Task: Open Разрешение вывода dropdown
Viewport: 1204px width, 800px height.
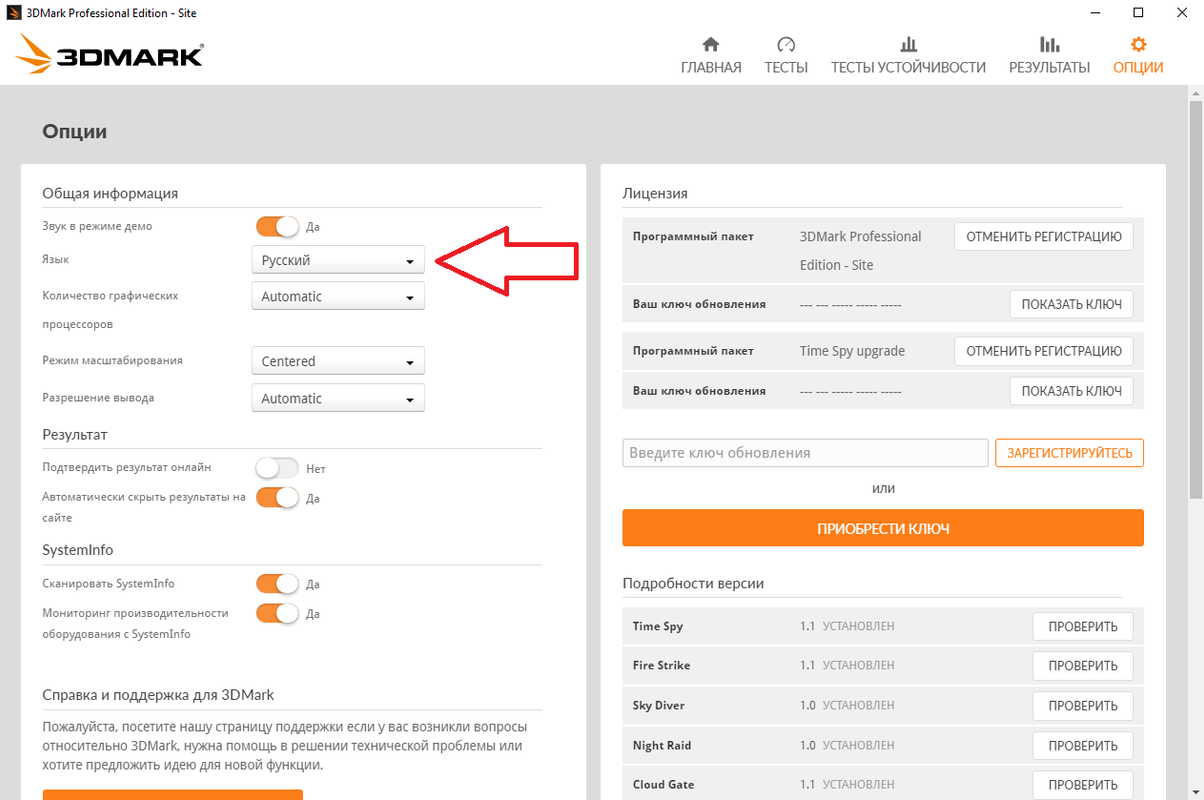Action: point(338,398)
